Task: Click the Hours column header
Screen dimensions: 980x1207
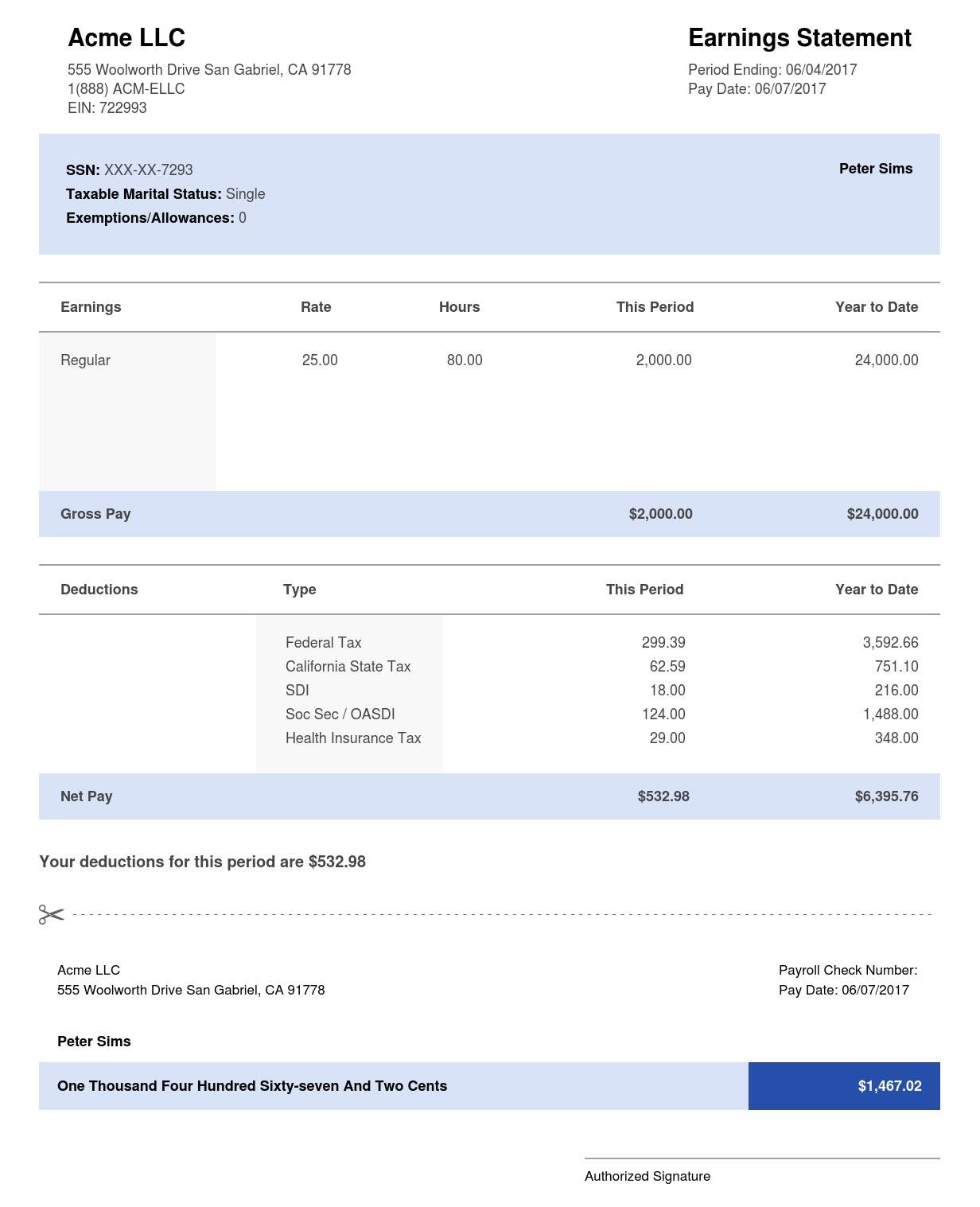Action: [459, 307]
